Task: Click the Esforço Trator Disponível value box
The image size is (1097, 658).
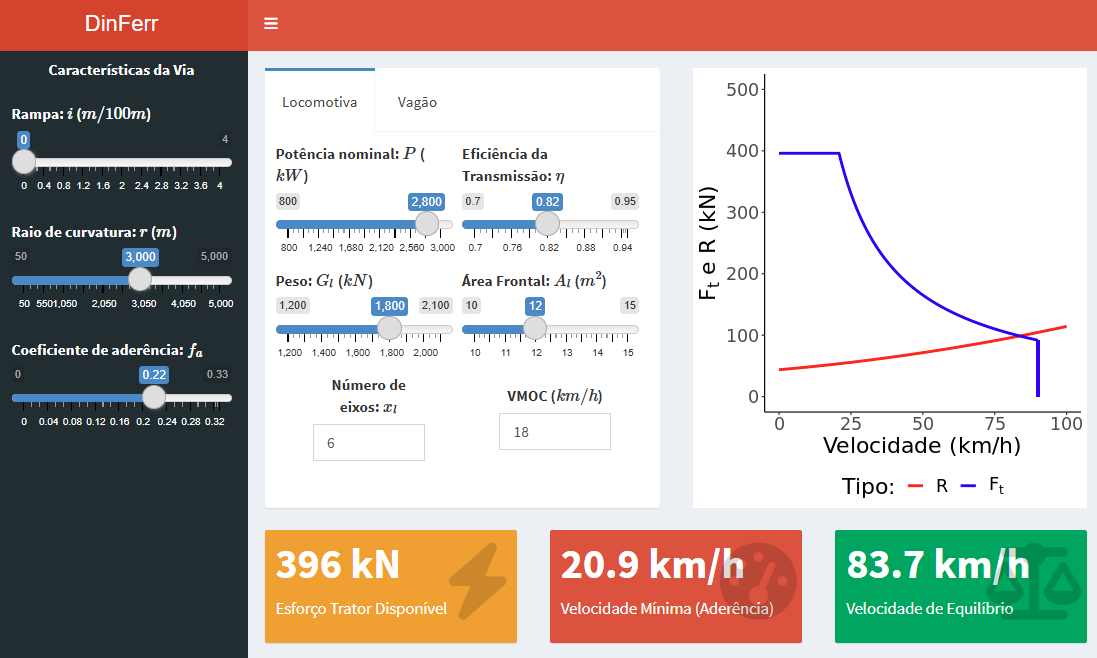Action: (390, 586)
